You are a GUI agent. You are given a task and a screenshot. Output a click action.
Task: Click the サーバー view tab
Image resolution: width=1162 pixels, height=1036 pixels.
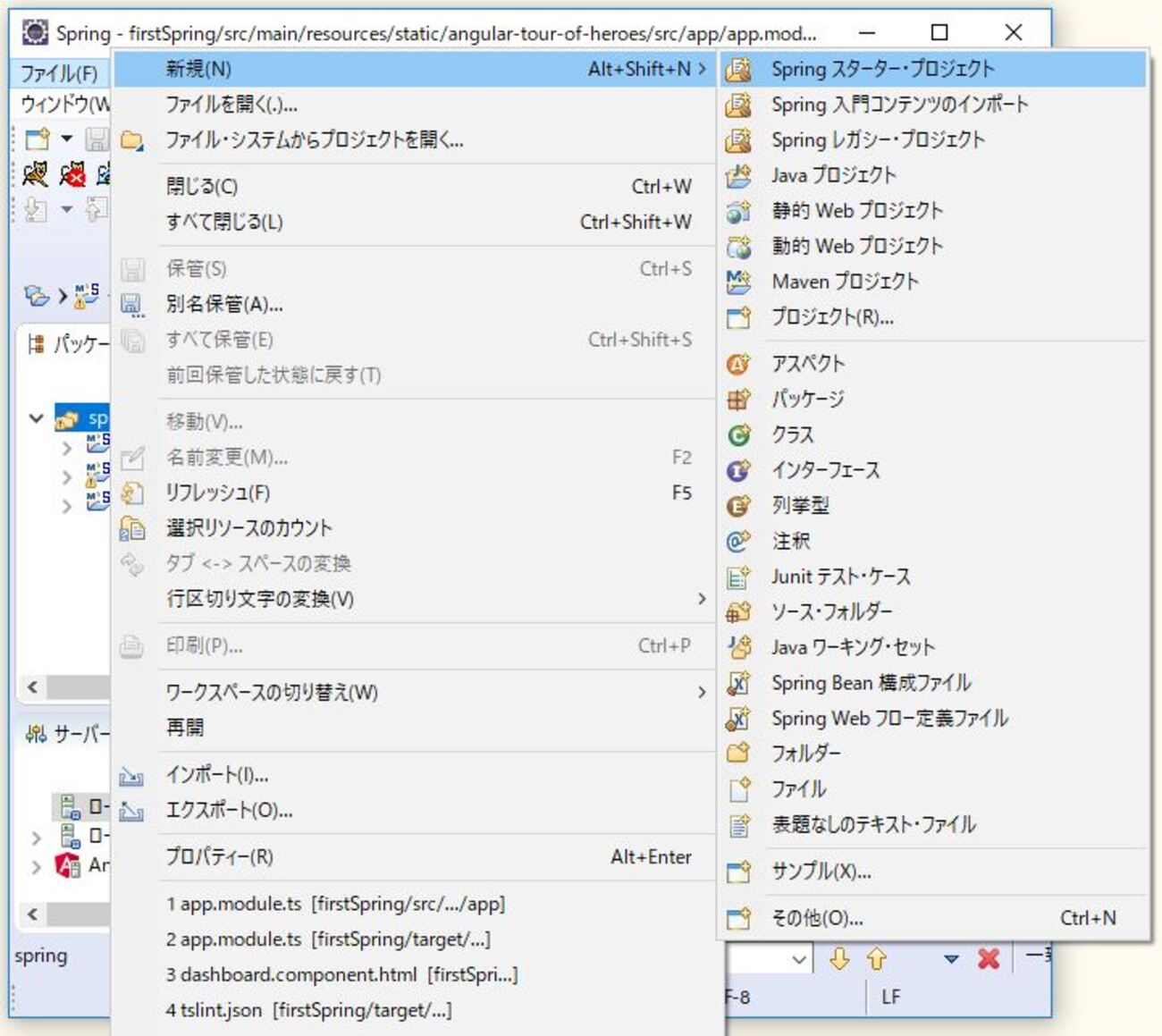[x=67, y=735]
